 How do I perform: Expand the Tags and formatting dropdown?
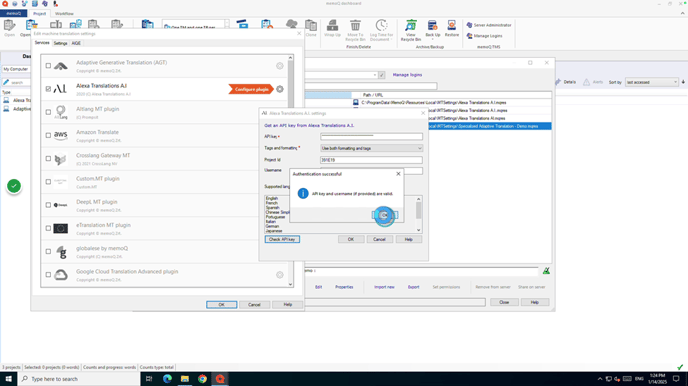pos(371,148)
